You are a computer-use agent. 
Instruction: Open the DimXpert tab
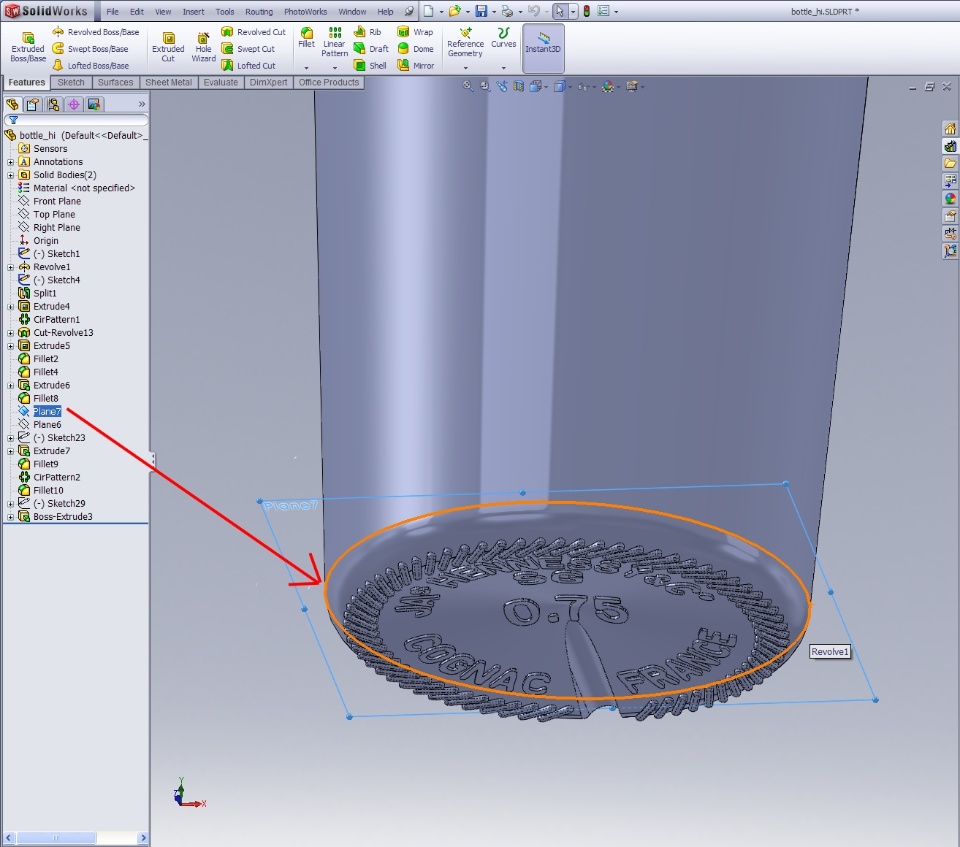point(268,83)
